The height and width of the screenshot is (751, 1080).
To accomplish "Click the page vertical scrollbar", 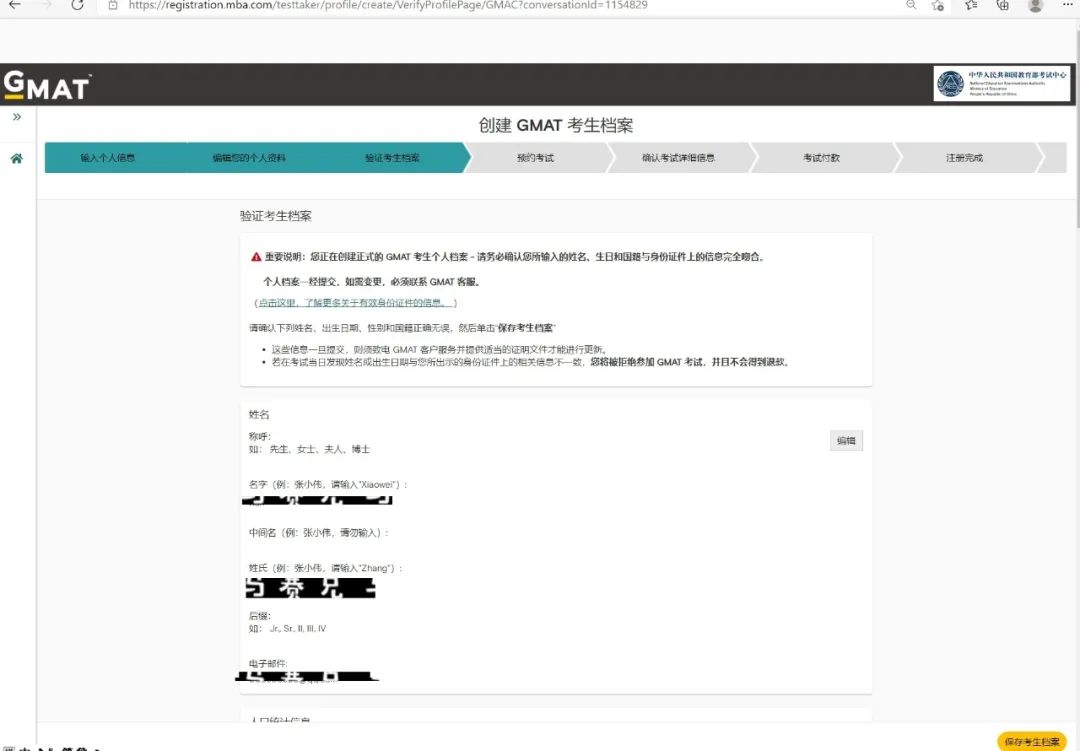I will (x=1077, y=131).
